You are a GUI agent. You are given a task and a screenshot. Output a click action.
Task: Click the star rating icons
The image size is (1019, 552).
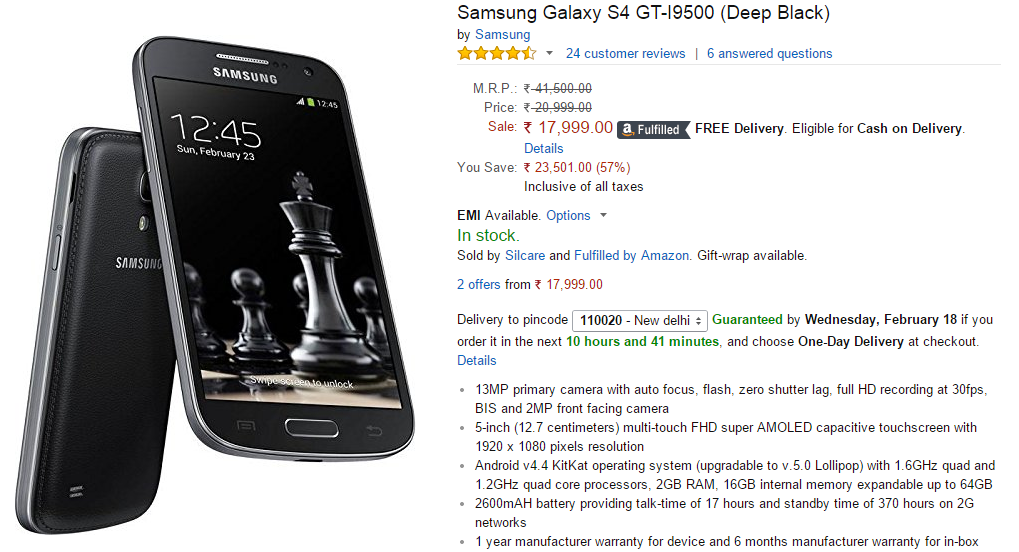(497, 53)
